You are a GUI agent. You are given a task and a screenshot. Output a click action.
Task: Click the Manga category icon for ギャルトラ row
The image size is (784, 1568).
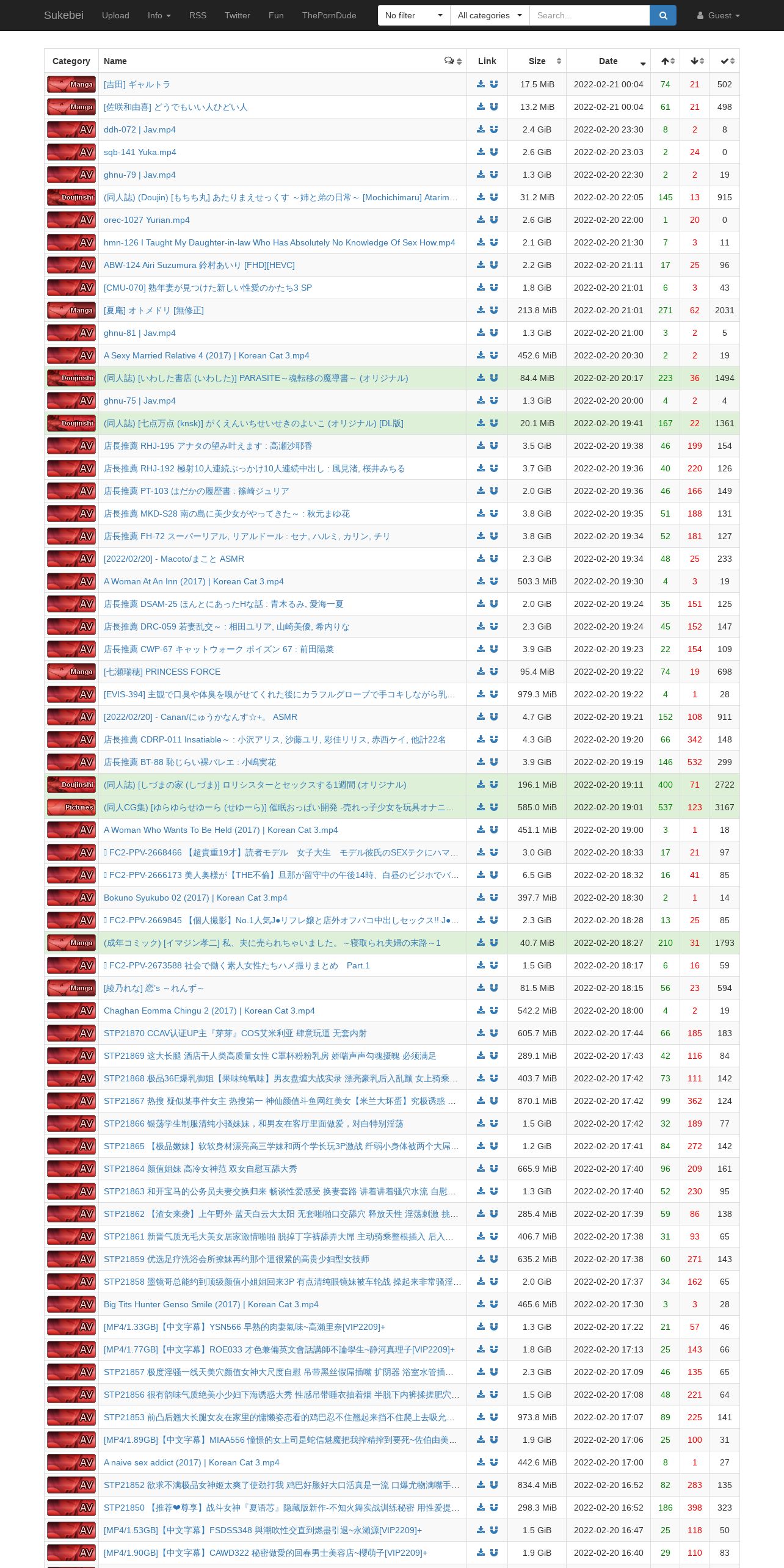coord(71,84)
